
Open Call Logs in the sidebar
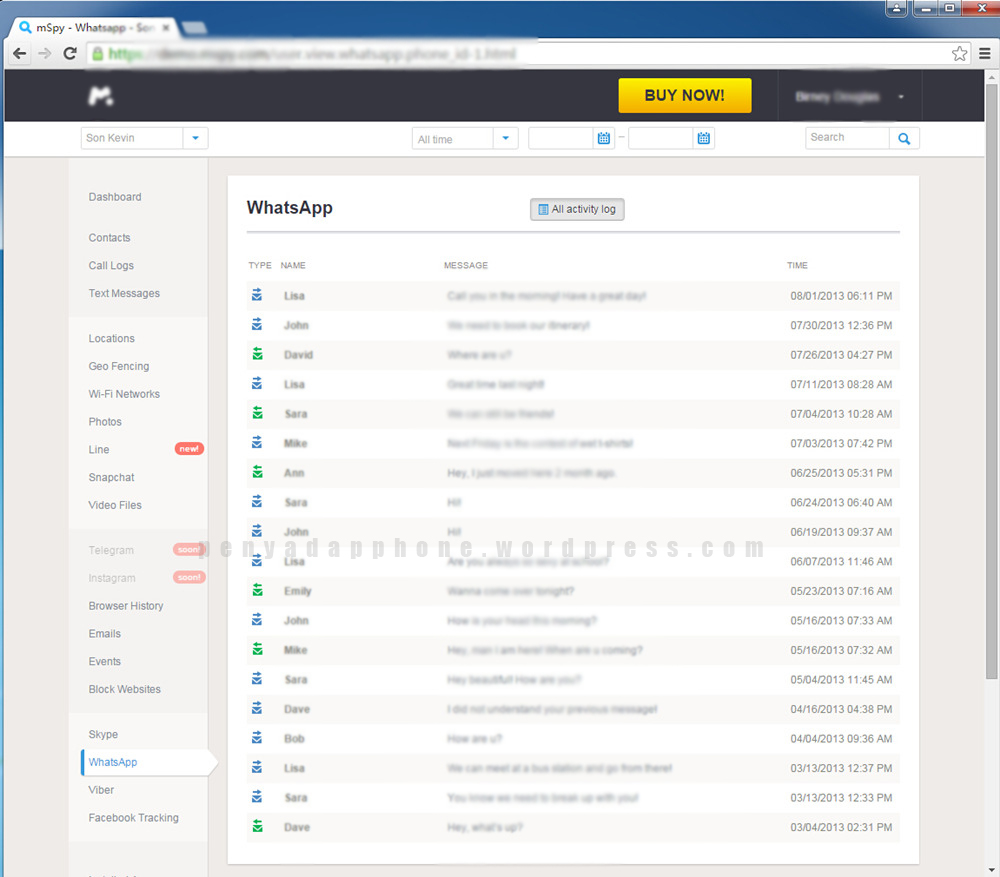[111, 266]
